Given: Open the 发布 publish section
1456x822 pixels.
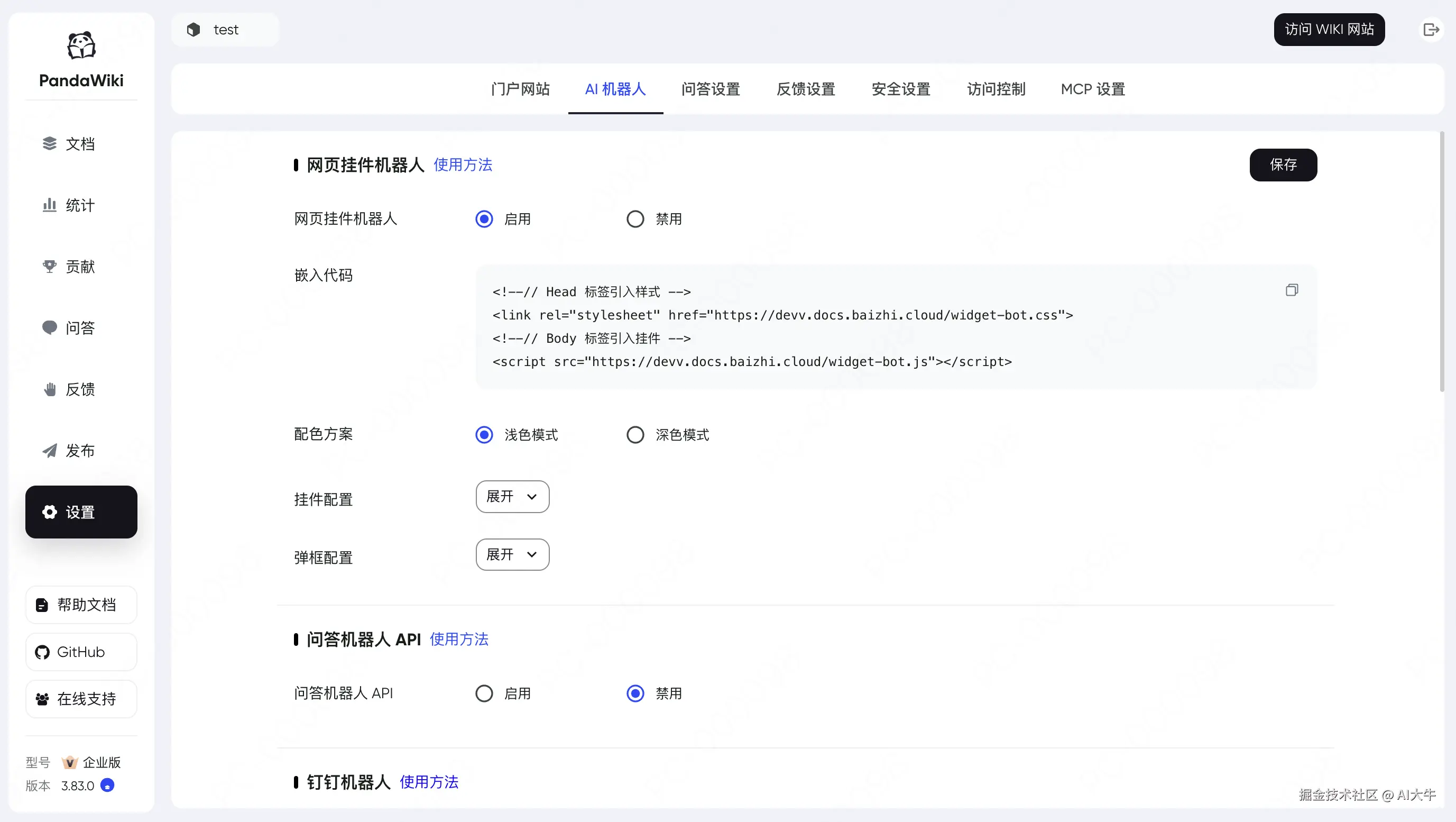Looking at the screenshot, I should [81, 451].
